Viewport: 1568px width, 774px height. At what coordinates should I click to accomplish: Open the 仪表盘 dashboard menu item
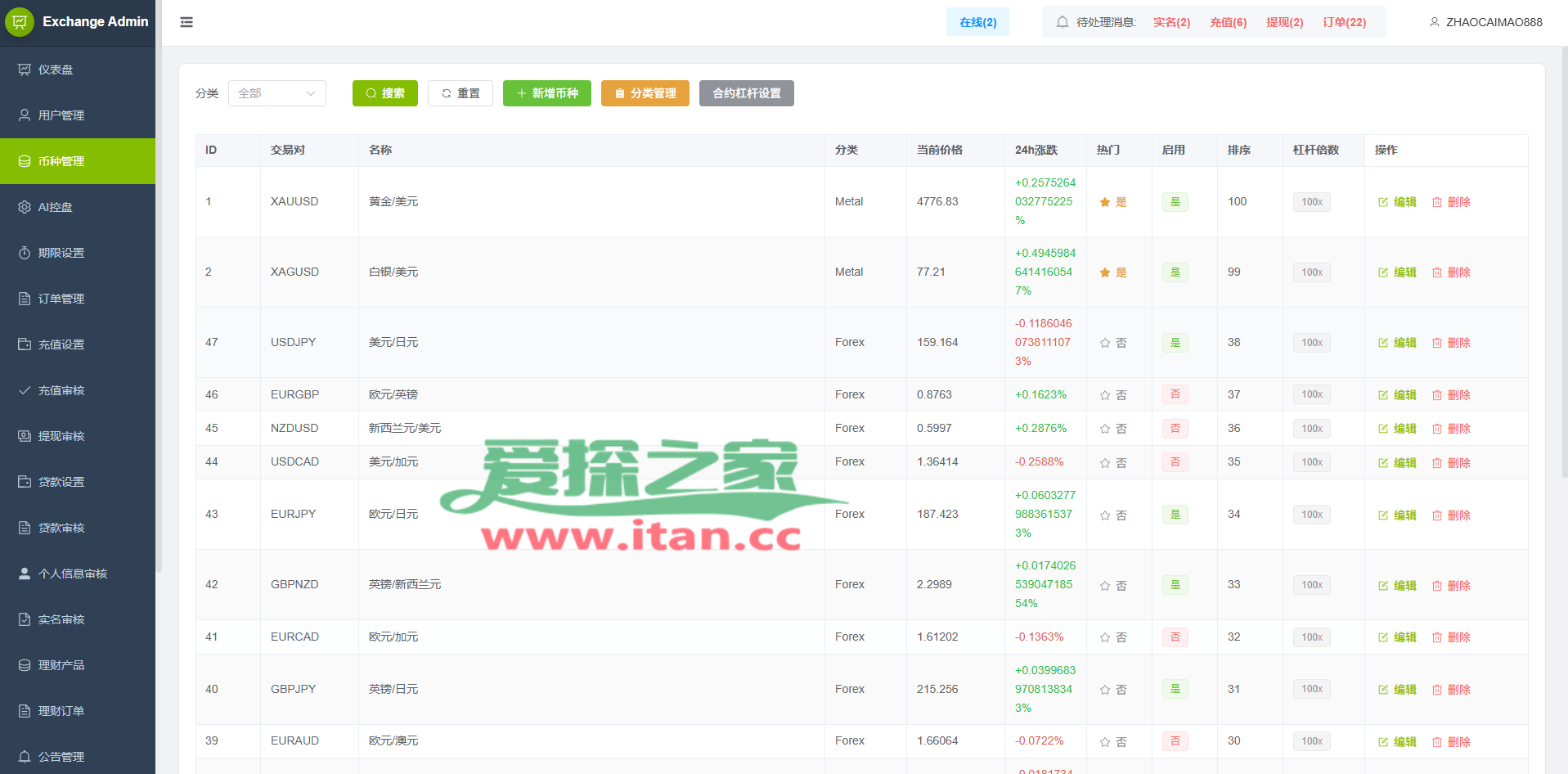(78, 70)
